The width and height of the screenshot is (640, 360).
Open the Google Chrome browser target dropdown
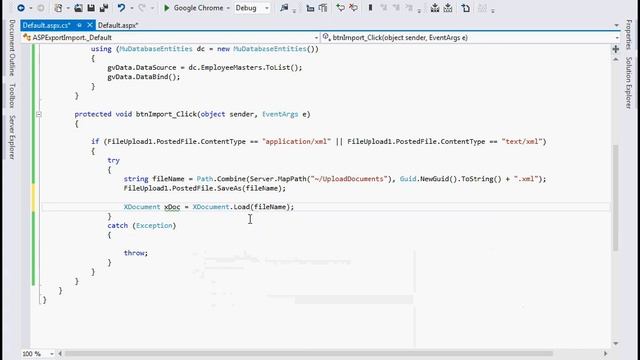click(x=228, y=8)
